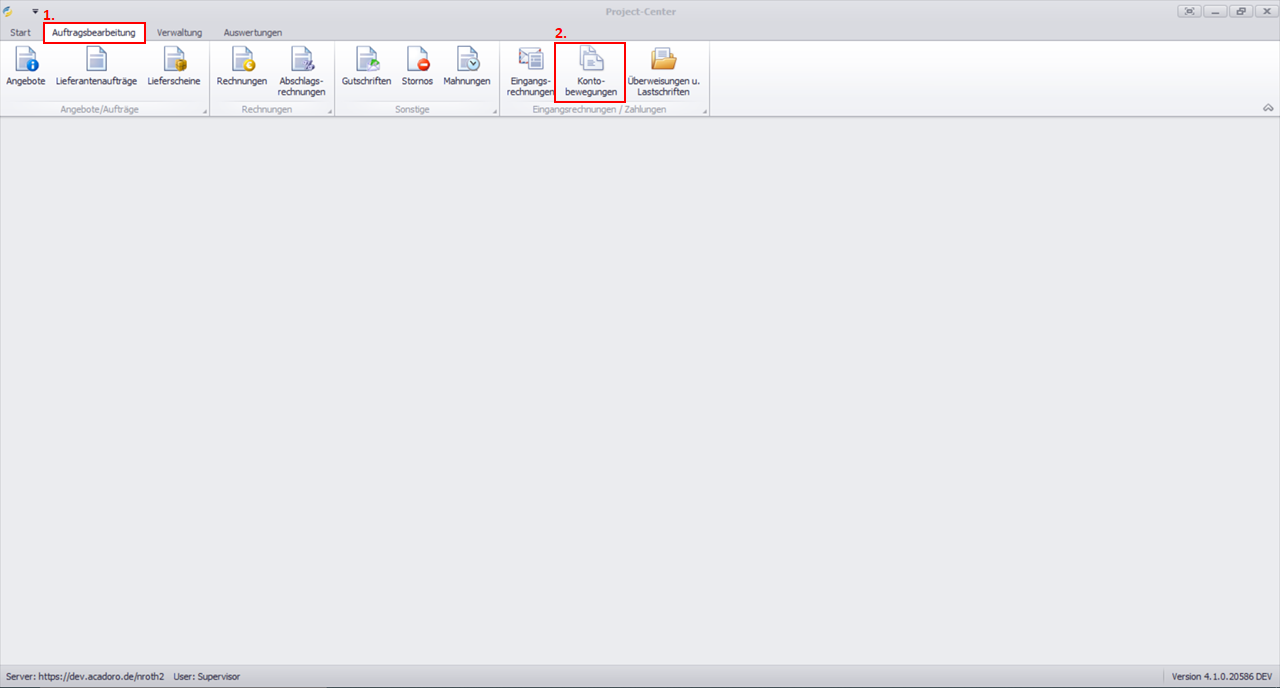Open Abschlagsrechnungen
This screenshot has width=1280, height=688.
point(302,71)
